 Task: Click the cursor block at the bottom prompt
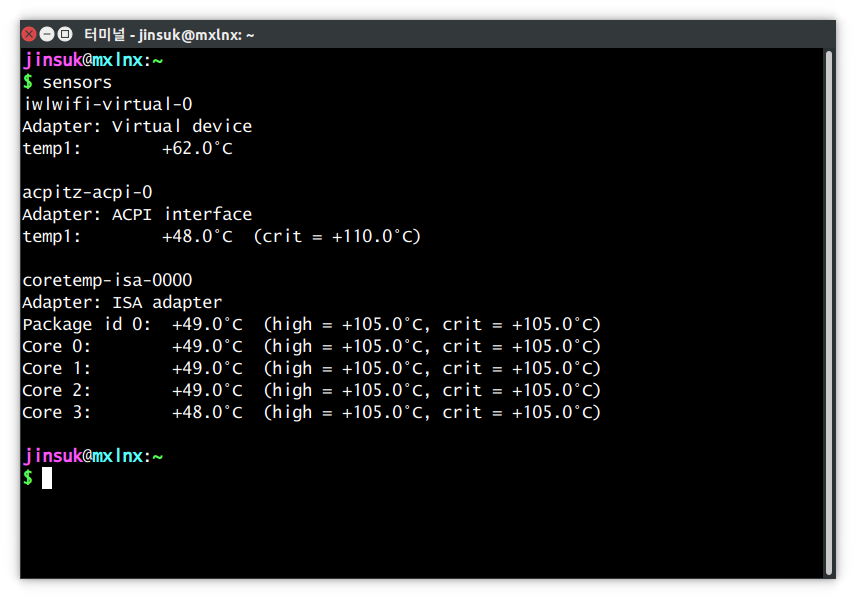(47, 478)
